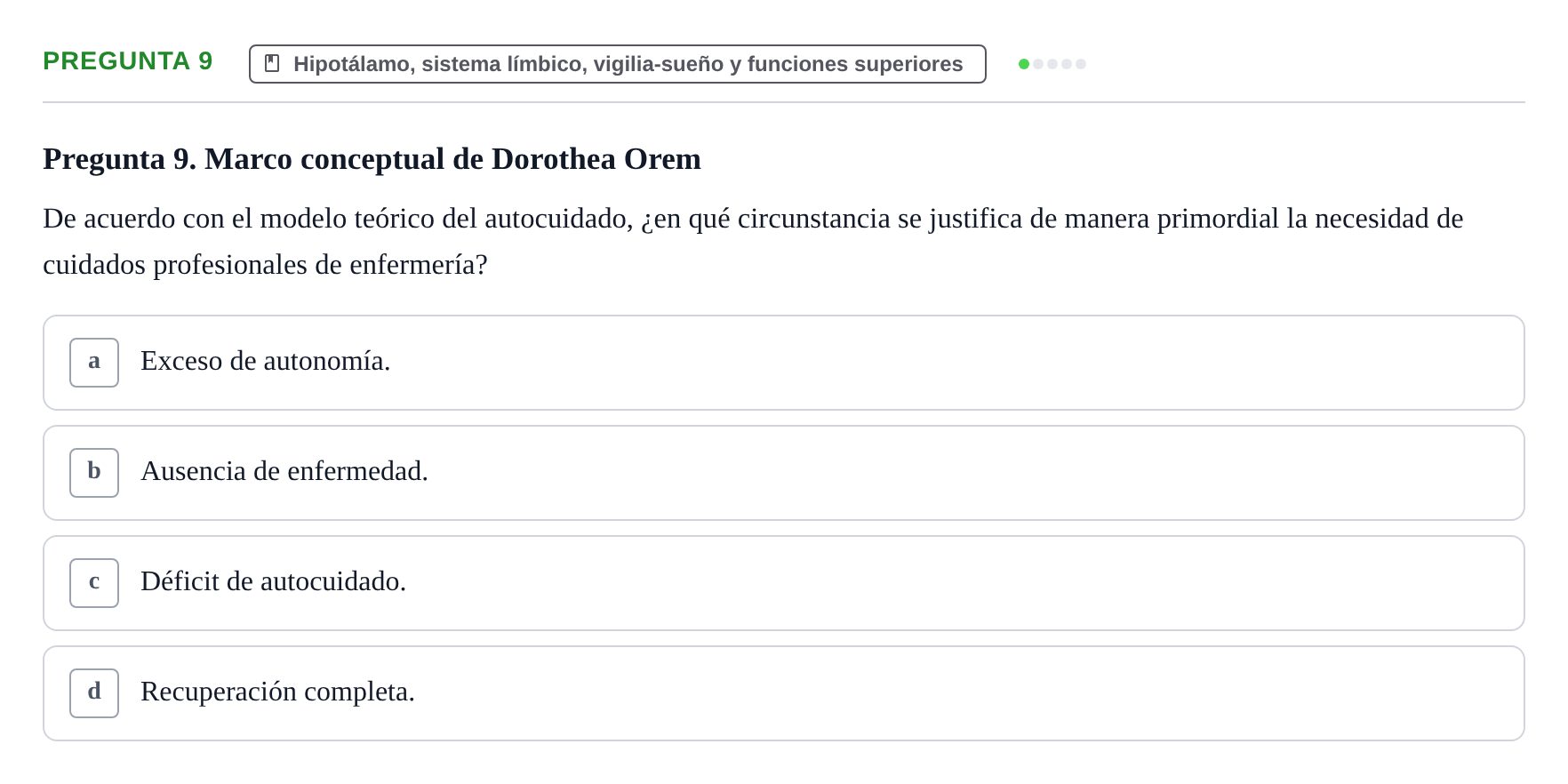The width and height of the screenshot is (1568, 784).
Task: Click the question text about modelo teórico del autocuidado
Action: tap(753, 242)
